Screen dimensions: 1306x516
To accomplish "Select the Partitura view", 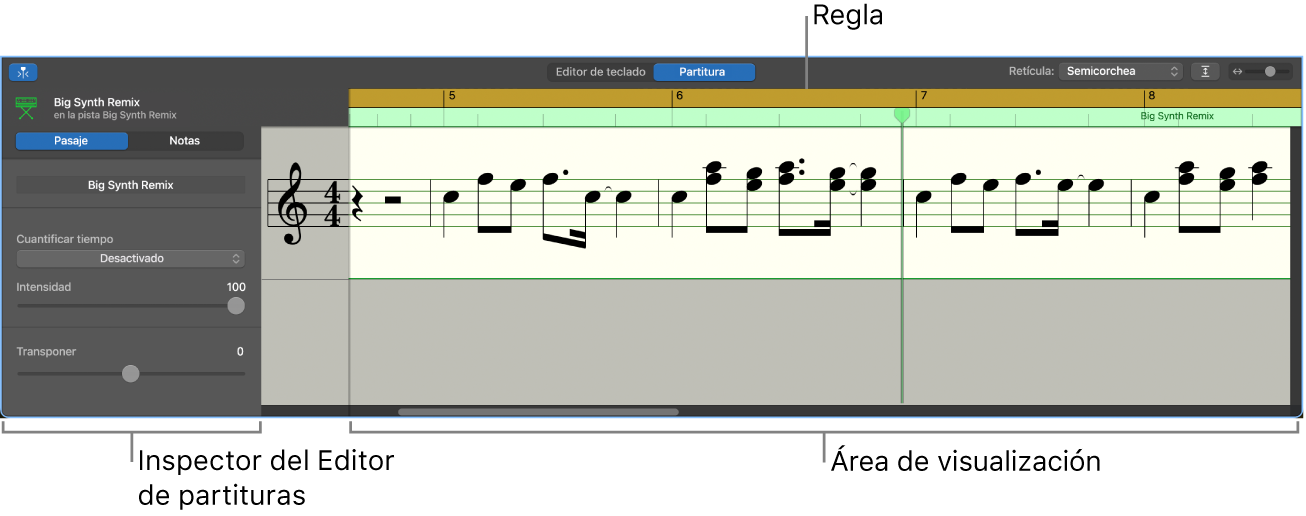I will pos(702,72).
